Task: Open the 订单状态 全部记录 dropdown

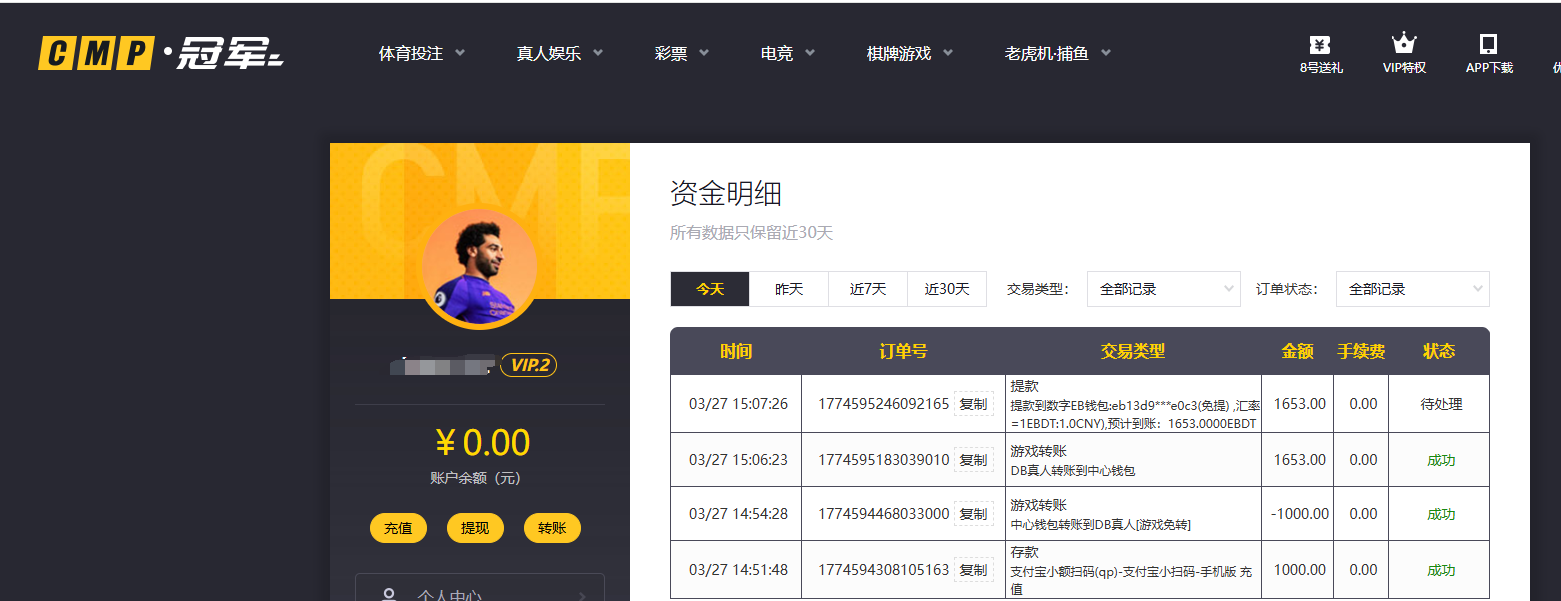Action: click(x=1412, y=289)
